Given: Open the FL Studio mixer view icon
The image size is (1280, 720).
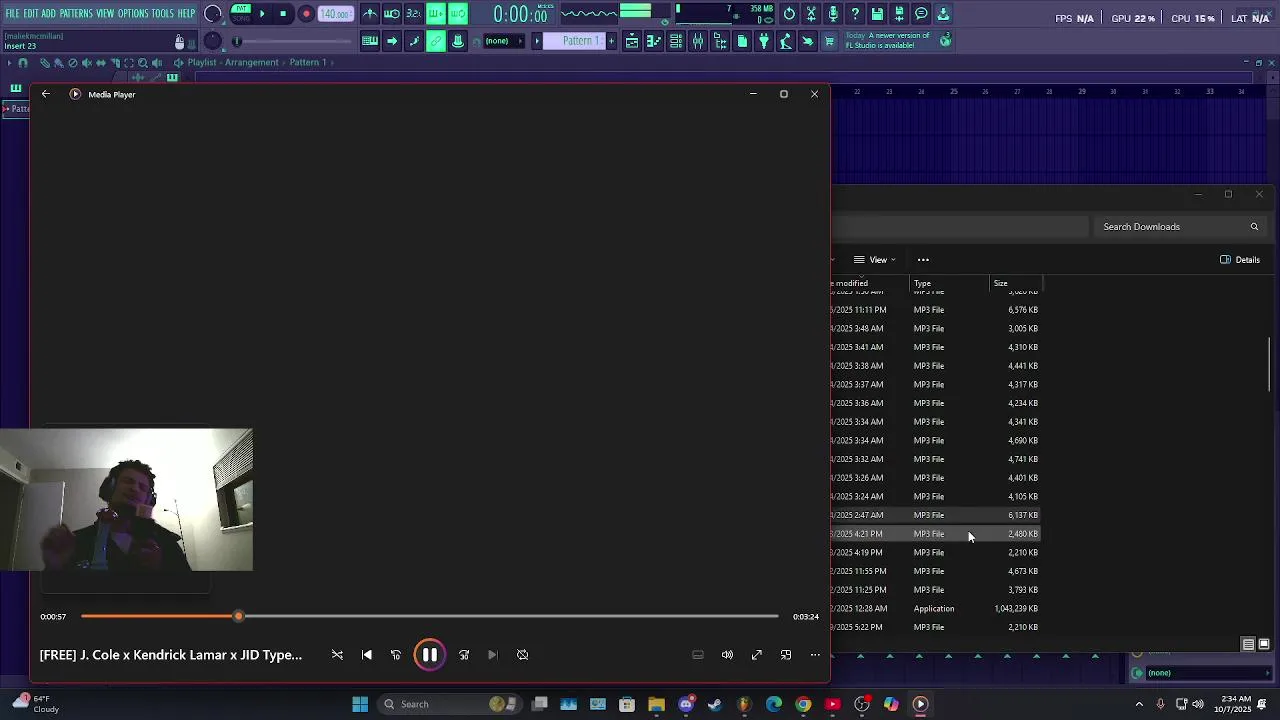Looking at the screenshot, I should click(698, 41).
